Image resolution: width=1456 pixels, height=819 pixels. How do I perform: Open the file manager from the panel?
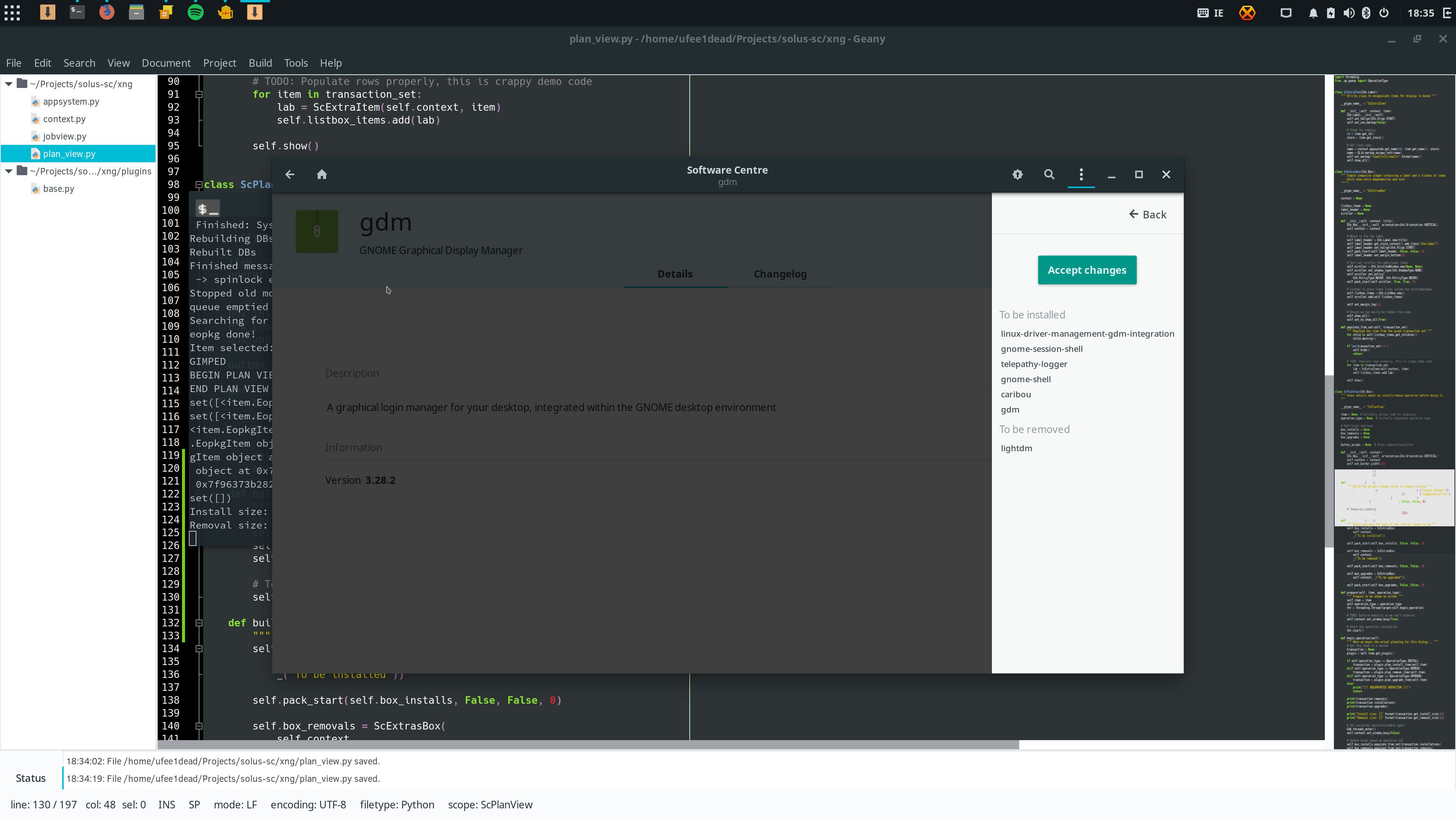tap(136, 12)
